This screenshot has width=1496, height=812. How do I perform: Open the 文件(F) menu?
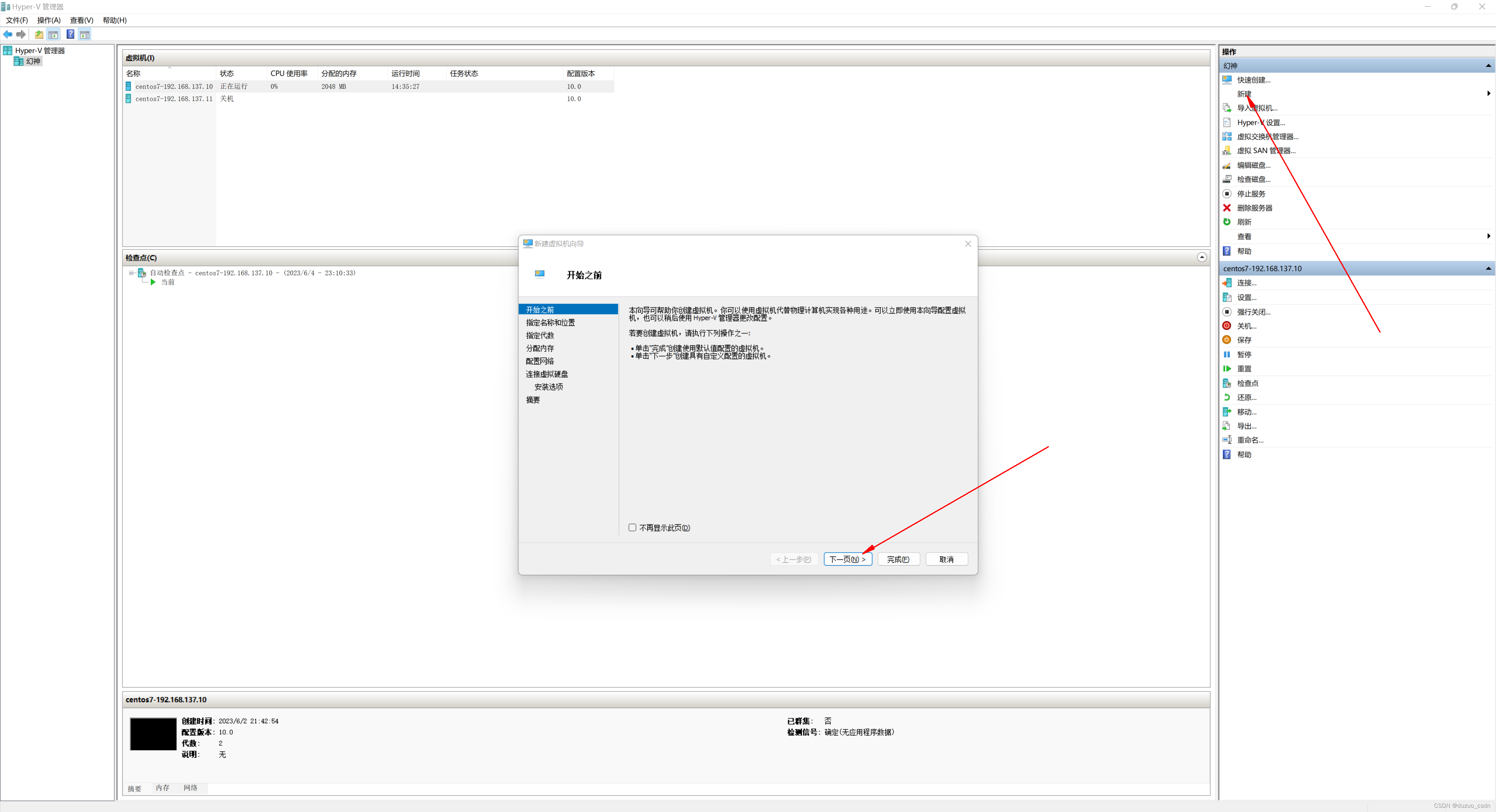point(17,20)
